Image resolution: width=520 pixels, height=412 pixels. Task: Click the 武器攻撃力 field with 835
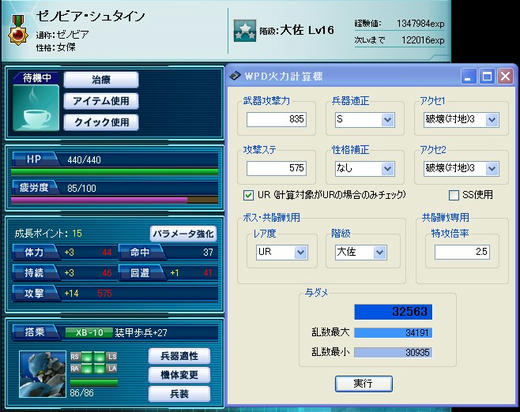(276, 119)
